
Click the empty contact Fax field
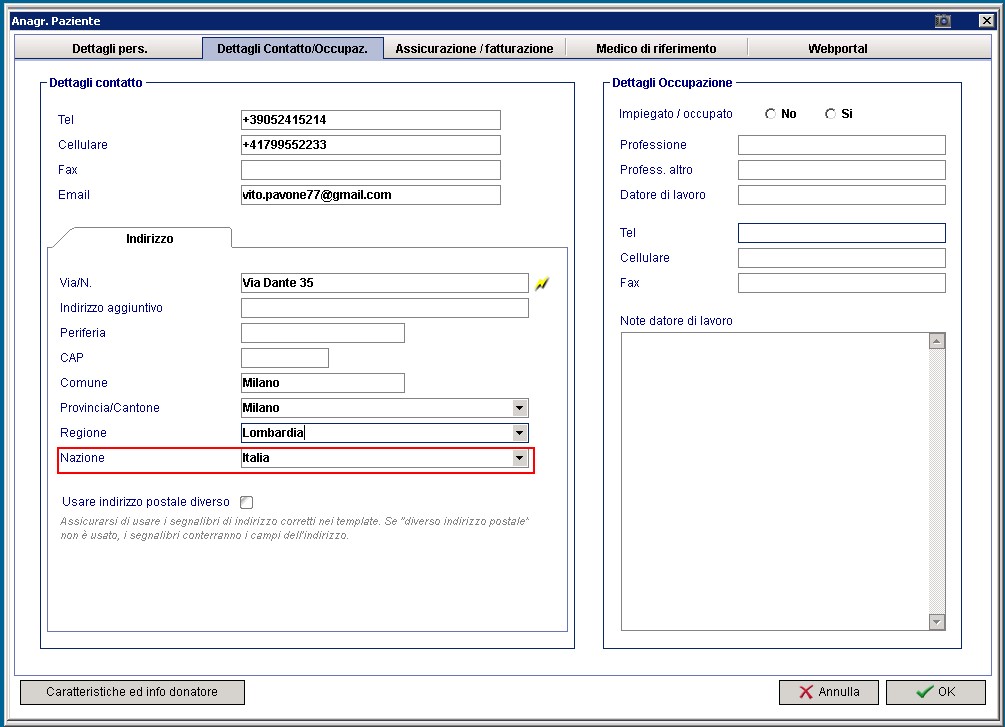(x=370, y=170)
